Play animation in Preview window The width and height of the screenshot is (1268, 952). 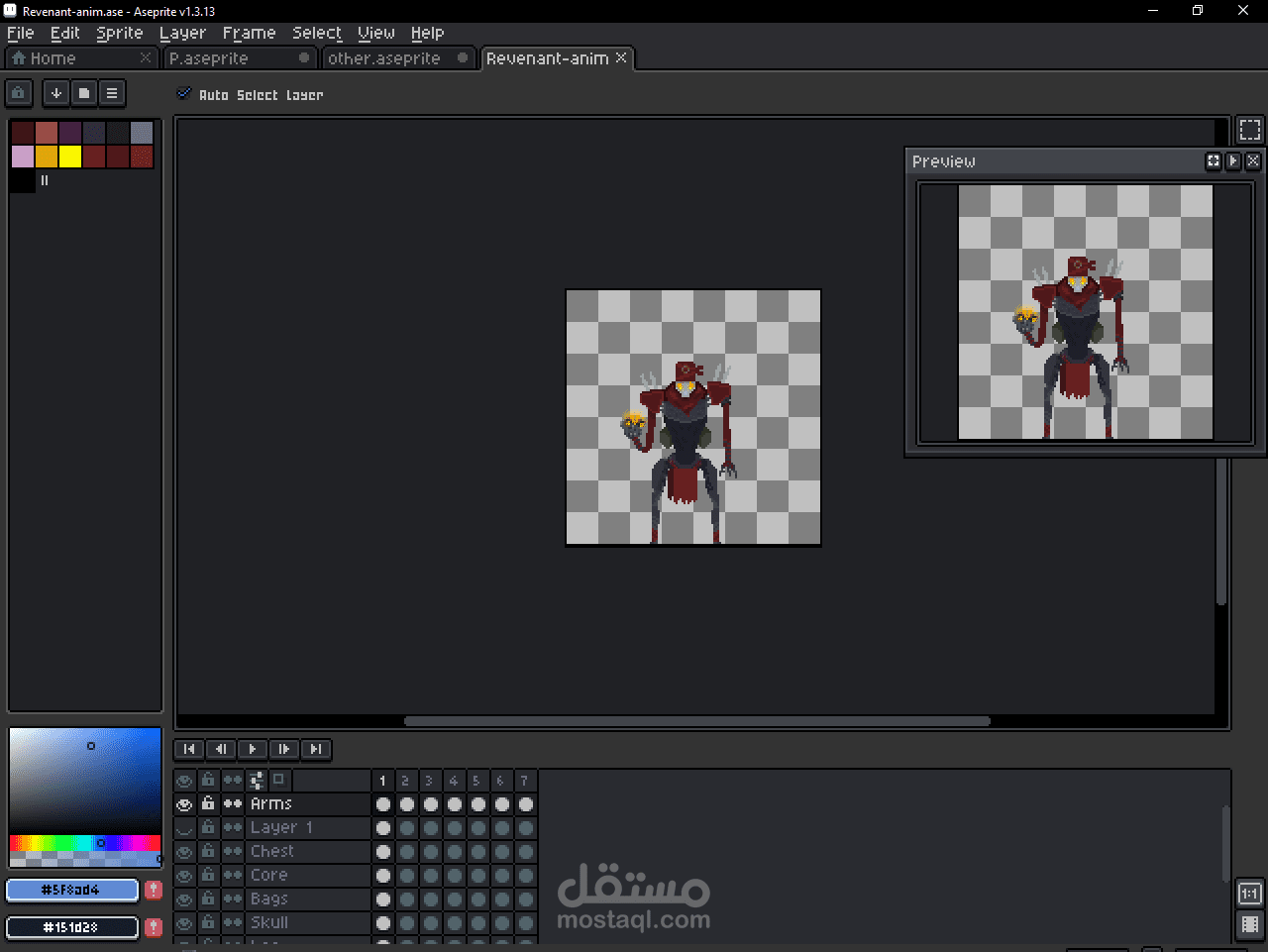pos(1233,160)
